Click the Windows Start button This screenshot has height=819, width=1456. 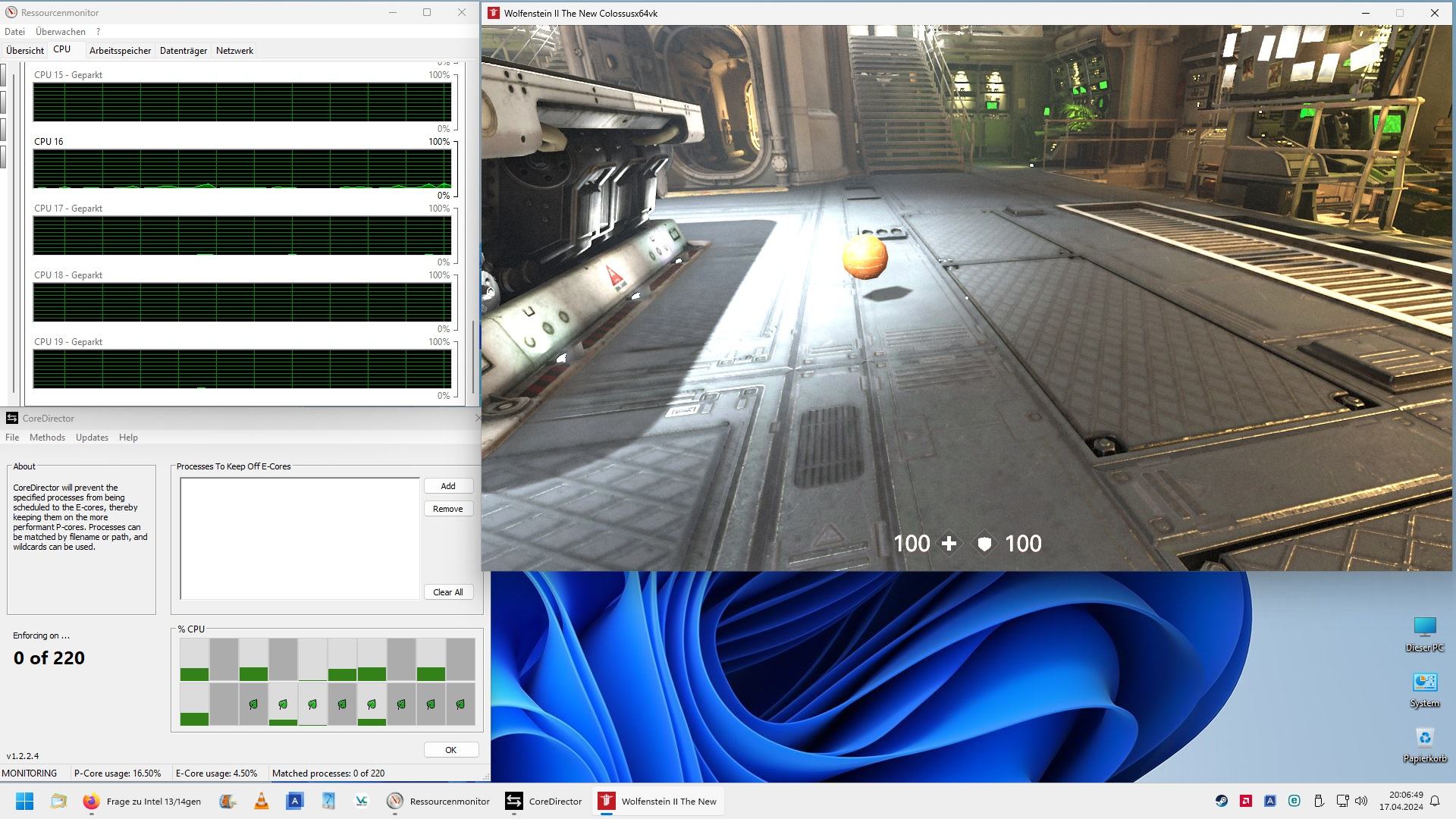pyautogui.click(x=24, y=801)
